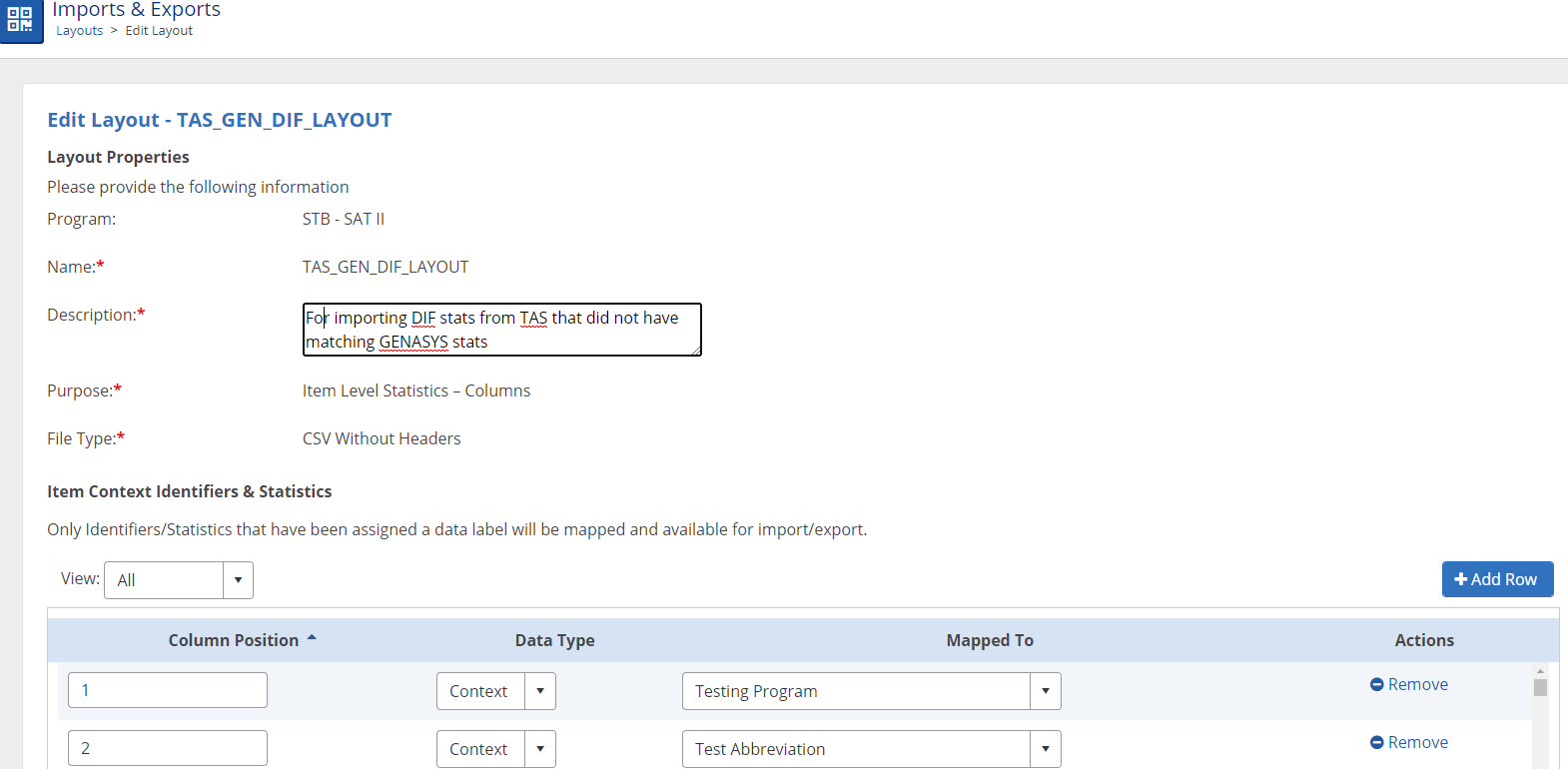Click minus icon beside Test Abbreviation Remove
Viewport: 1568px width, 769px height.
(x=1376, y=742)
